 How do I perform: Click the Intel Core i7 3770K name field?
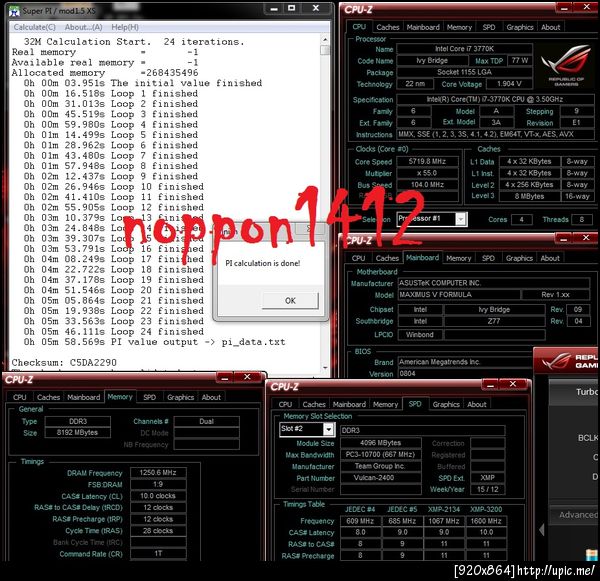point(464,49)
